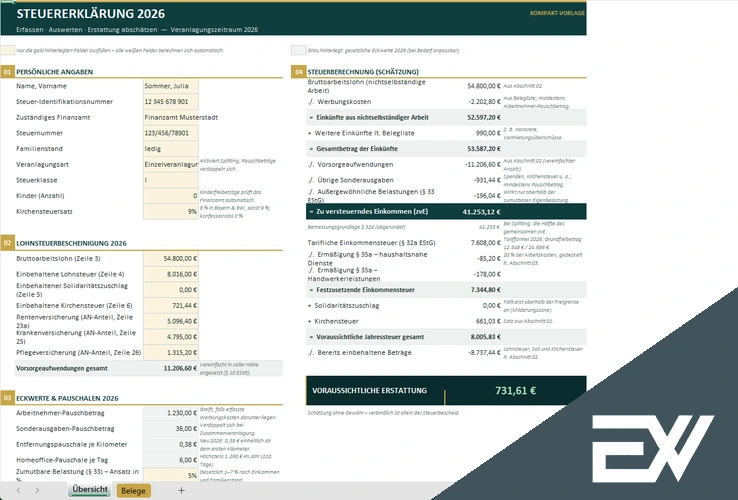Screen dimensions: 738x500
Task: Select Entfernungspauschale cell '0,38 €'
Action: coord(170,444)
